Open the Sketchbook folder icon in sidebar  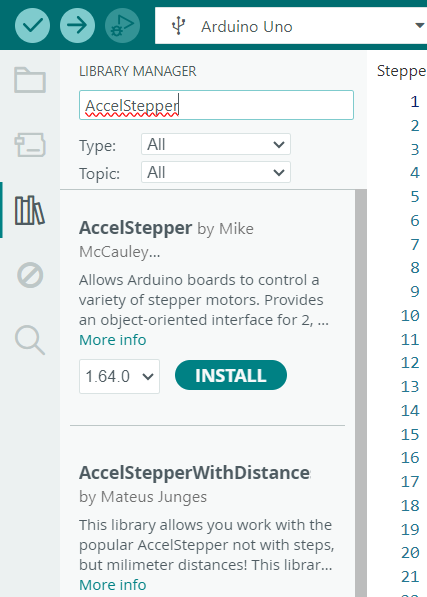click(x=30, y=80)
